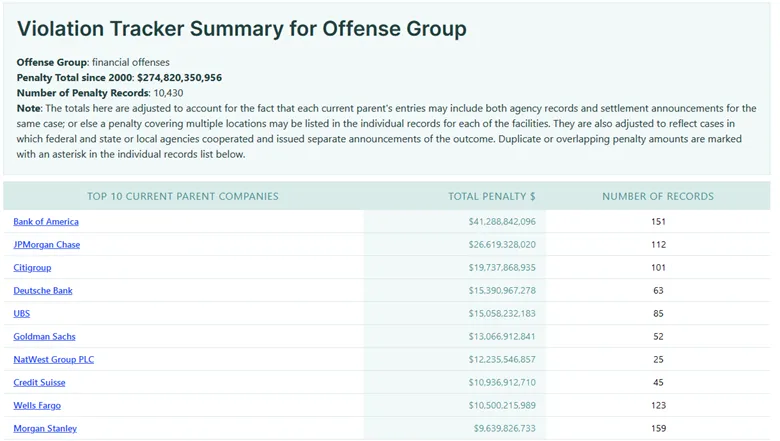This screenshot has width=780, height=441.
Task: Open the JPMorgan Chase link
Action: pyautogui.click(x=47, y=245)
